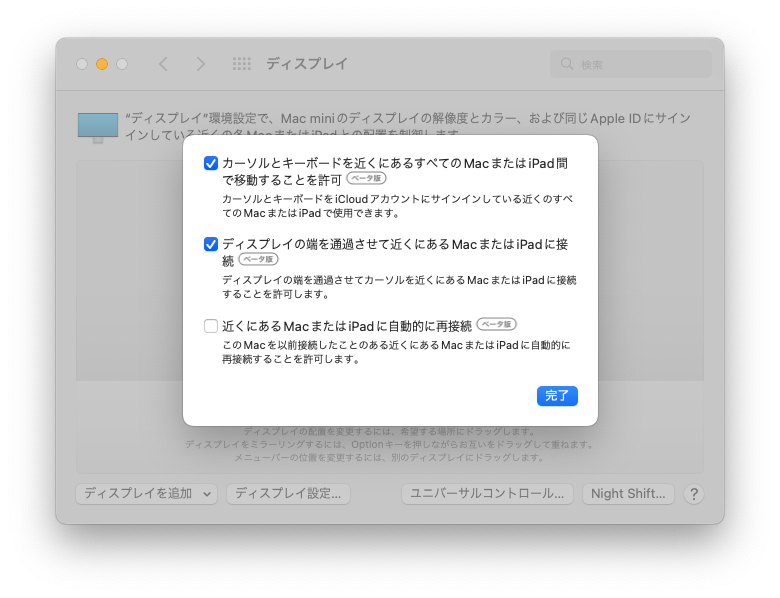Screen dimensions: 780x598
Task: Uncheck ディスプレイの端を通過させて connect checkbox
Action: click(x=211, y=244)
